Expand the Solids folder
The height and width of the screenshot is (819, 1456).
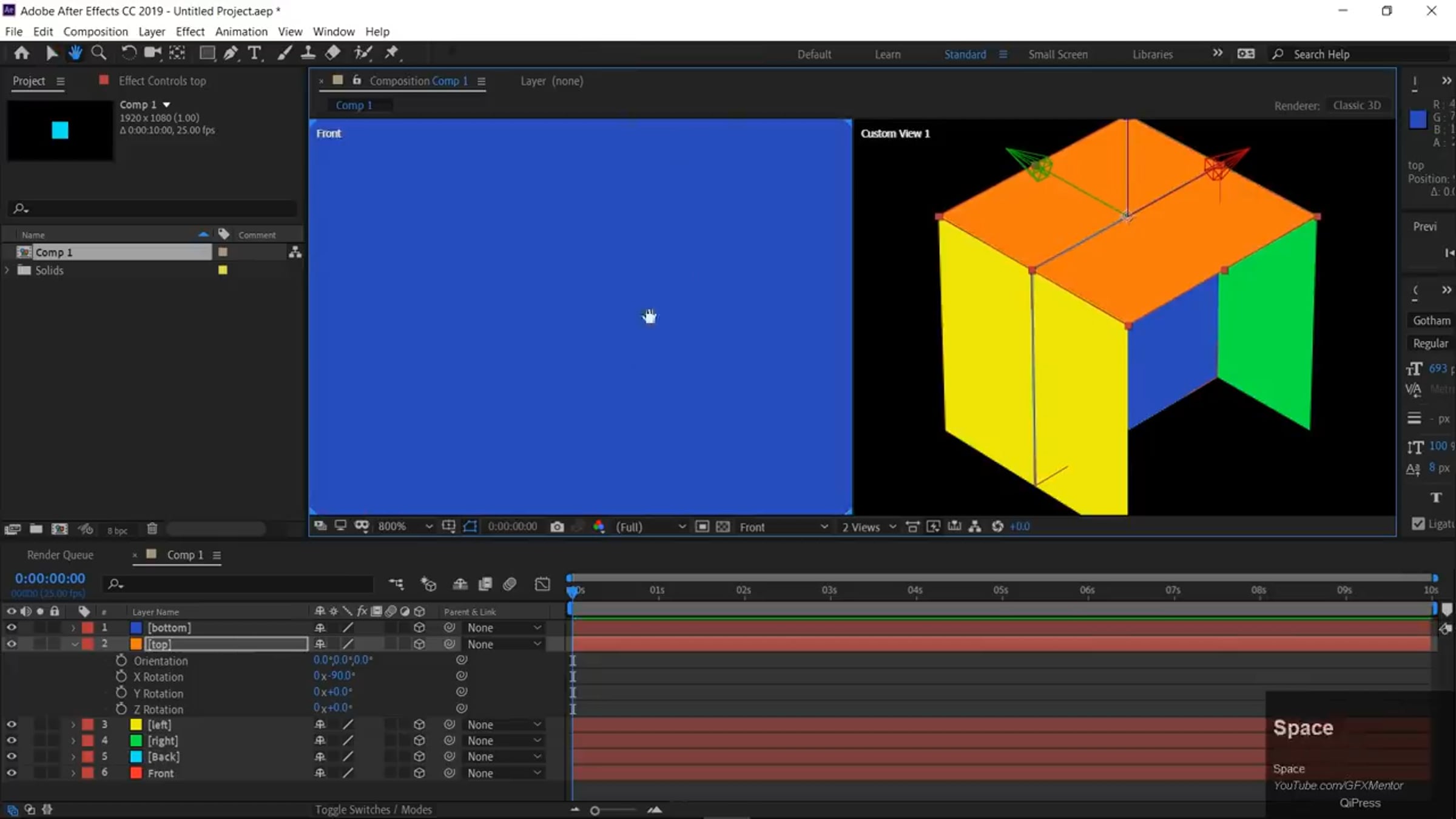point(7,270)
